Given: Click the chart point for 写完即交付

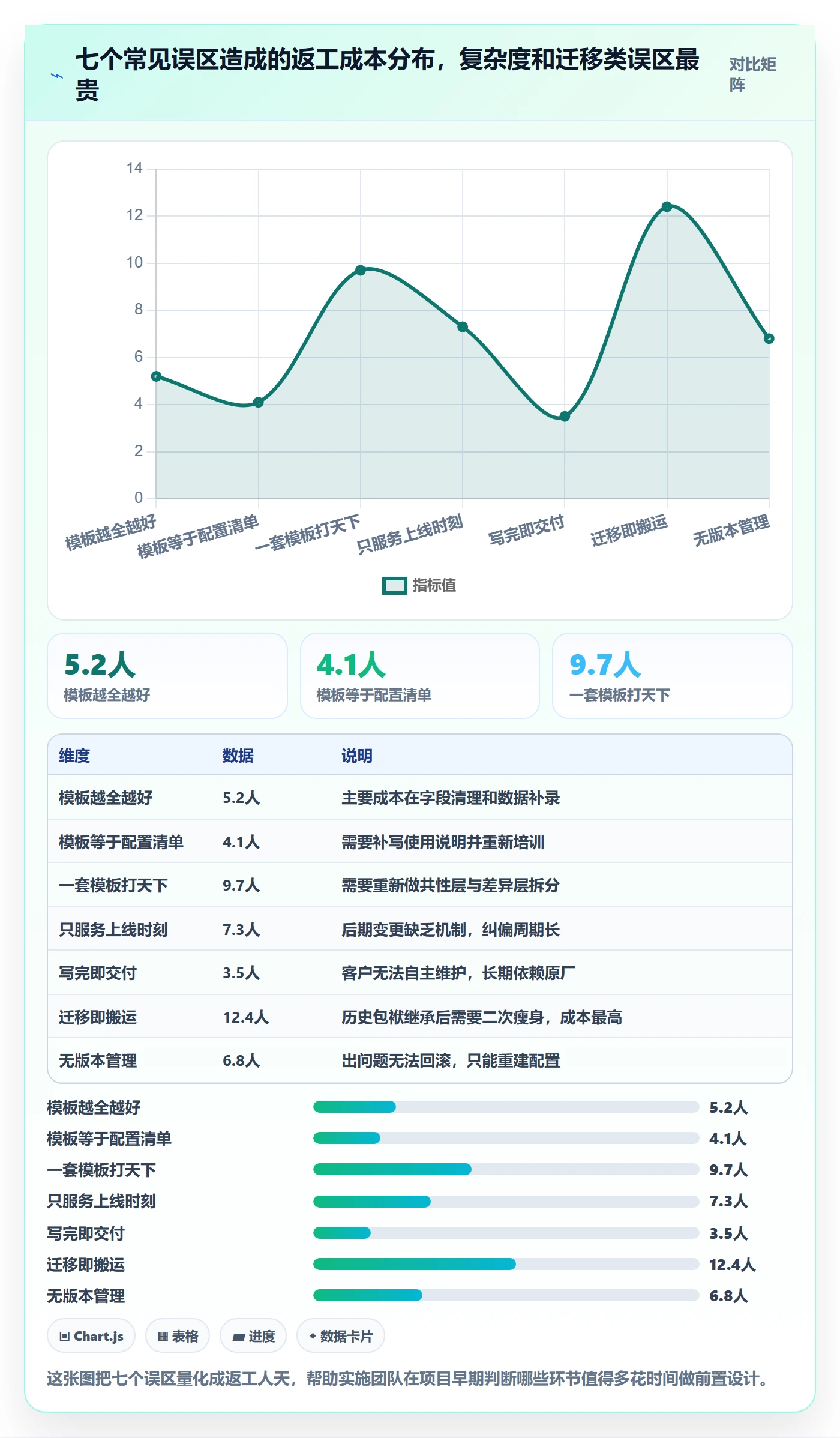Looking at the screenshot, I should [565, 417].
